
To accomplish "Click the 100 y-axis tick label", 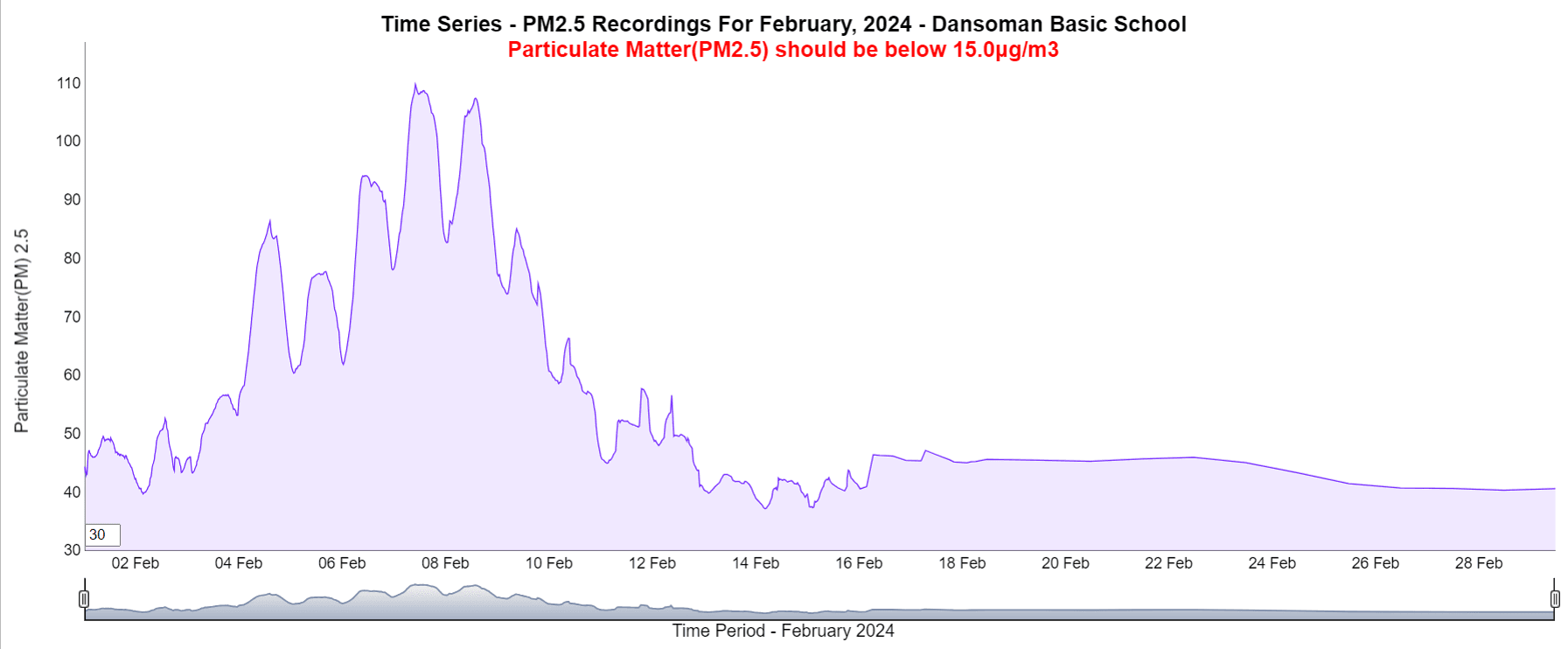I will (68, 141).
